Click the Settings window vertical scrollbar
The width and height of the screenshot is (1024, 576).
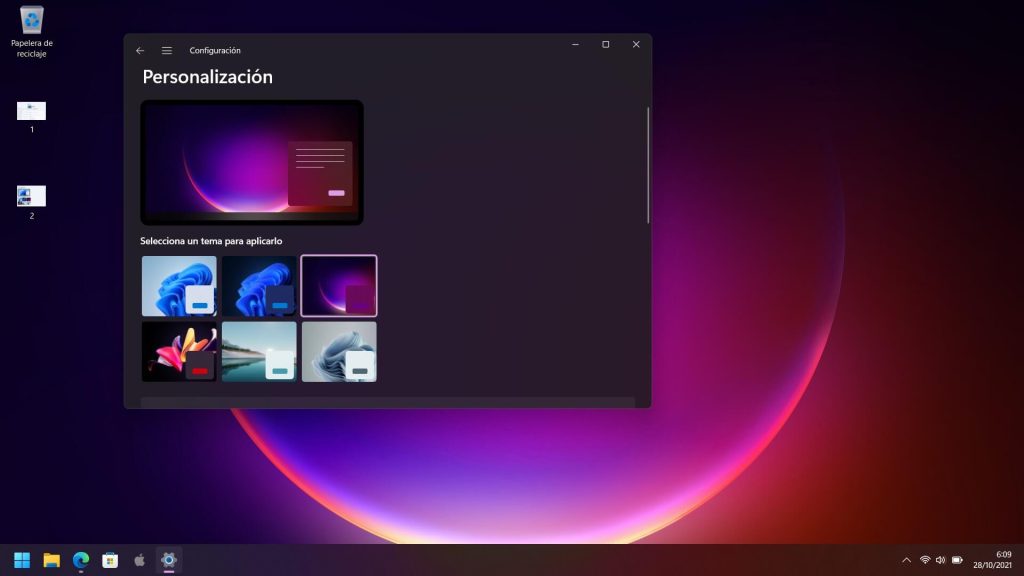coord(648,165)
